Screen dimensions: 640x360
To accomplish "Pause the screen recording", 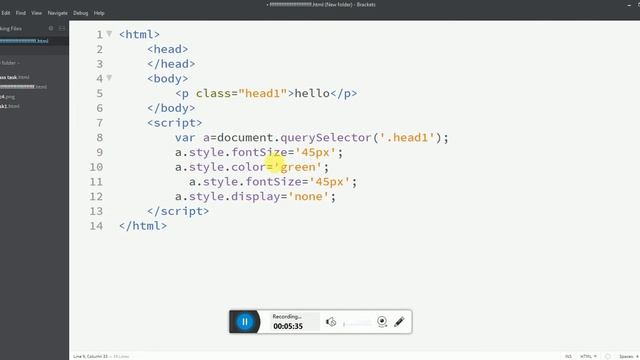I will pos(245,322).
